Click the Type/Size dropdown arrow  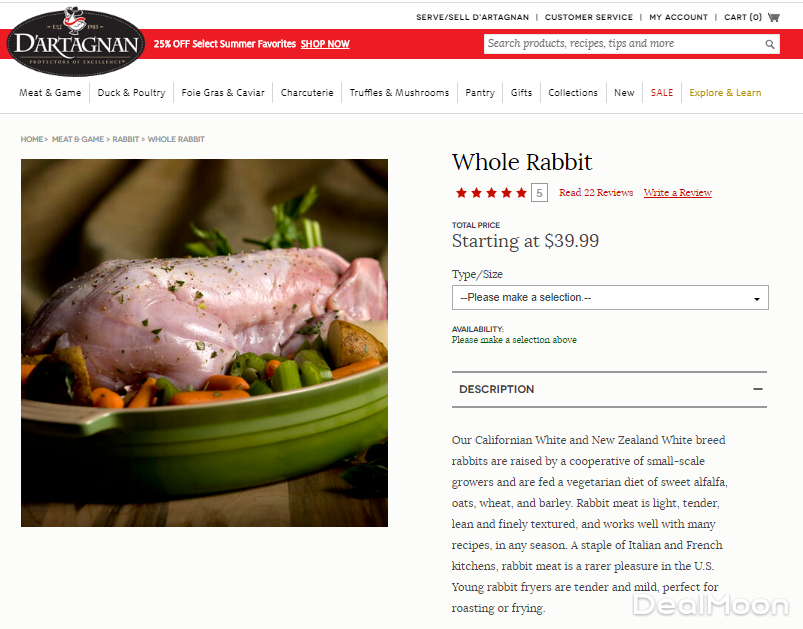756,299
